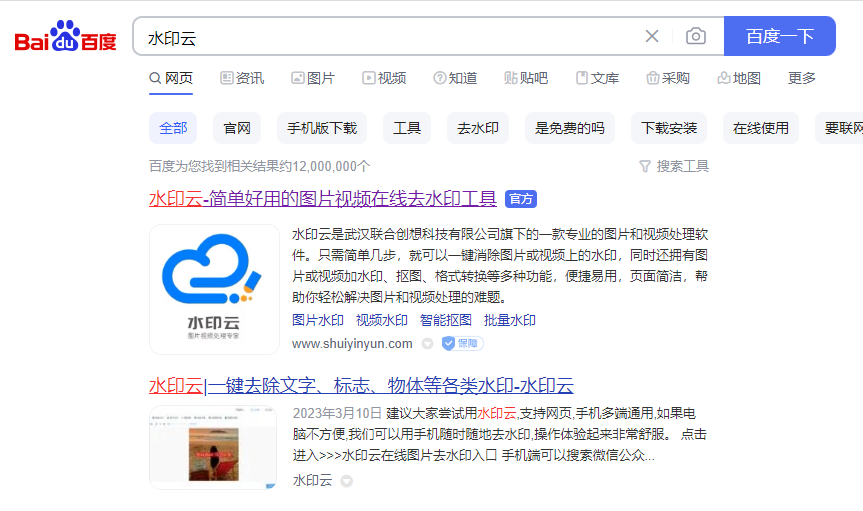
Task: Expand the 更多 menu
Action: 801,78
